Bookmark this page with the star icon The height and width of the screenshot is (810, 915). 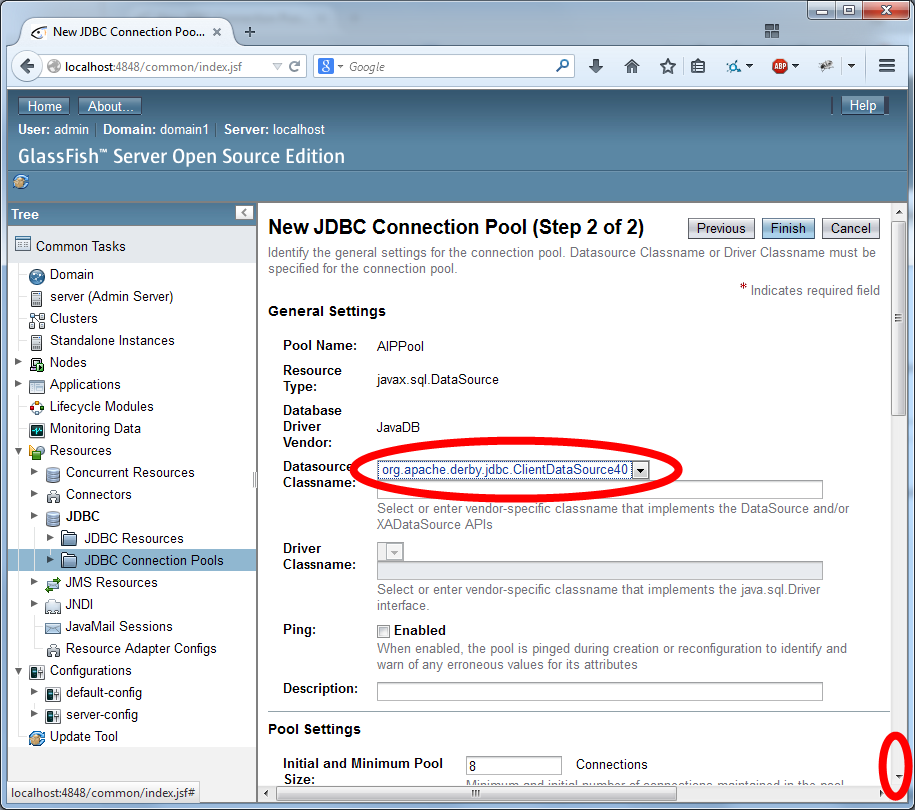pyautogui.click(x=667, y=66)
